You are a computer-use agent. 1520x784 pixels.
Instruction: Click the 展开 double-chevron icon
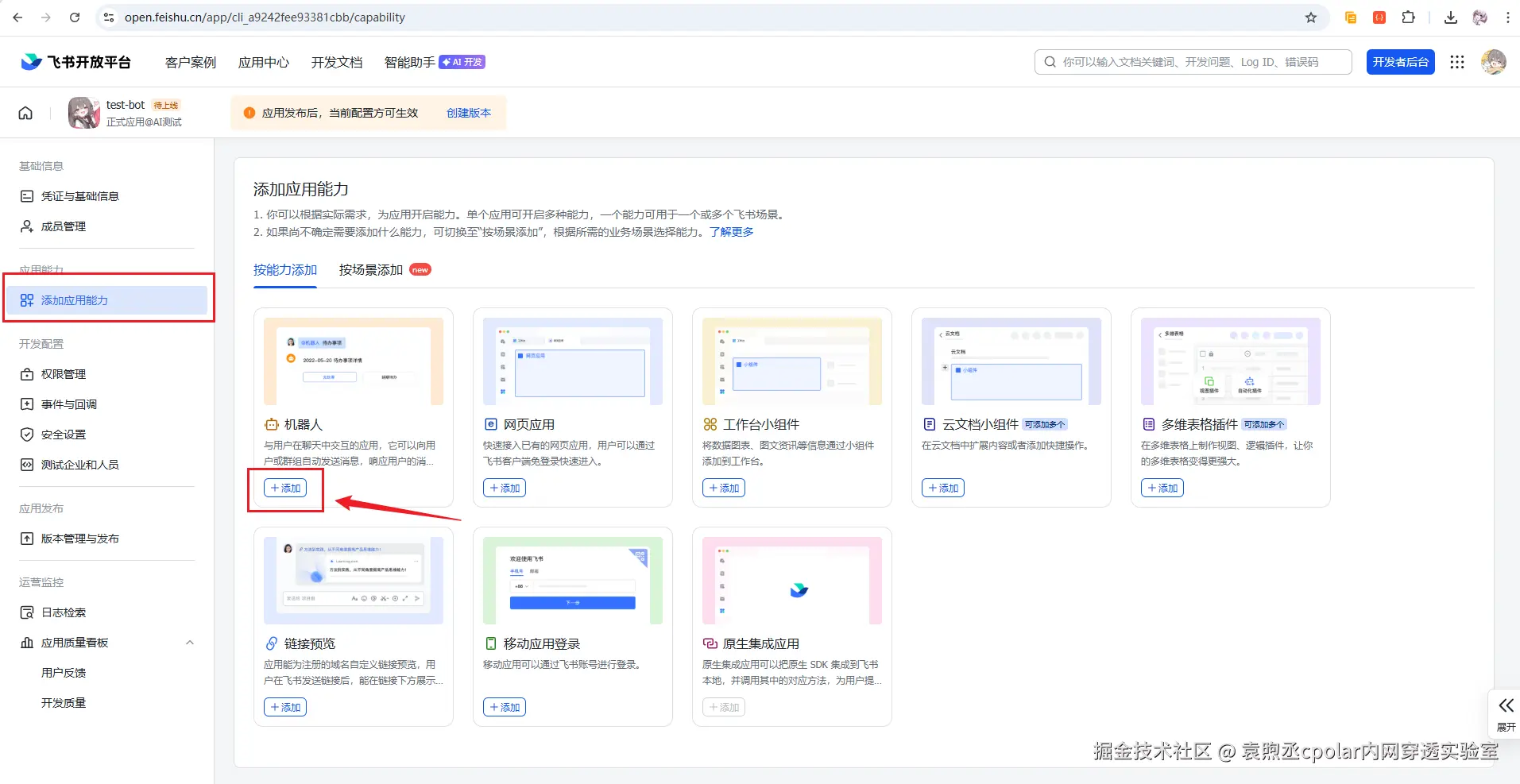[x=1506, y=705]
